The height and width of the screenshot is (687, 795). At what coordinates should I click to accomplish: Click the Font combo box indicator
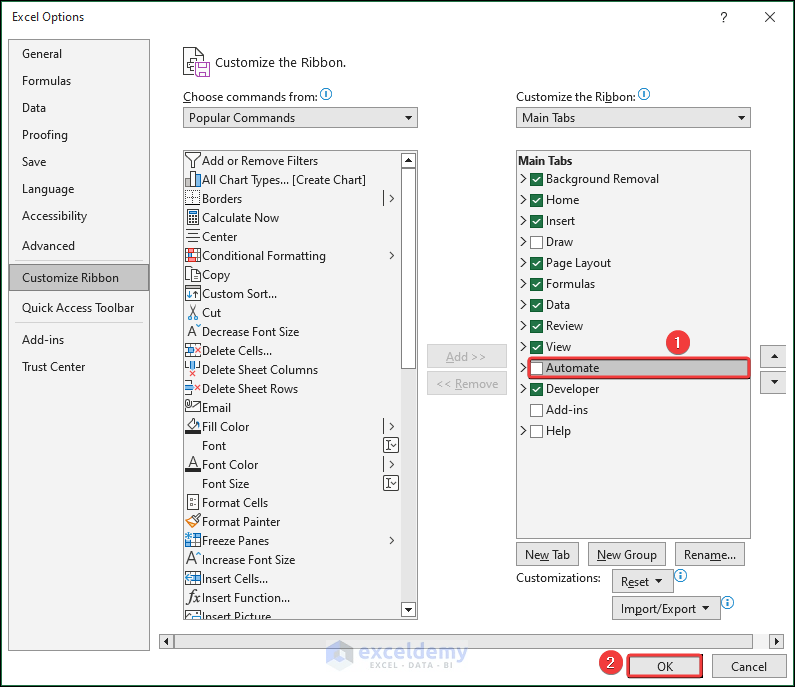(x=390, y=445)
